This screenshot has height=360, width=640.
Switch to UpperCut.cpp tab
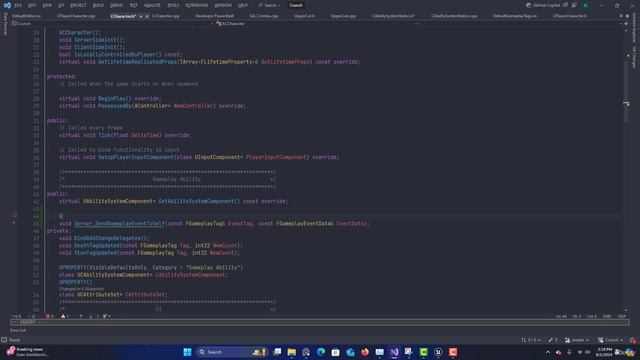[x=343, y=16]
